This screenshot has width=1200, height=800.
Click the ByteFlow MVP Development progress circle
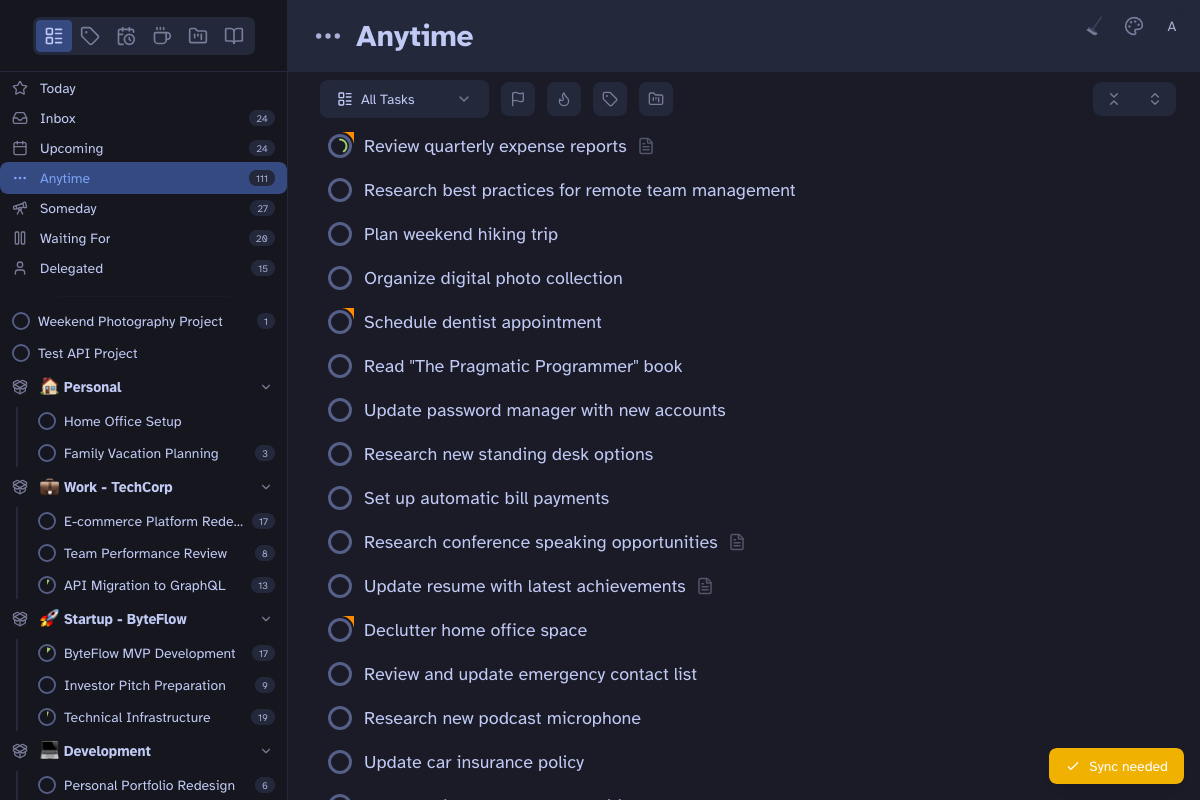[x=47, y=653]
